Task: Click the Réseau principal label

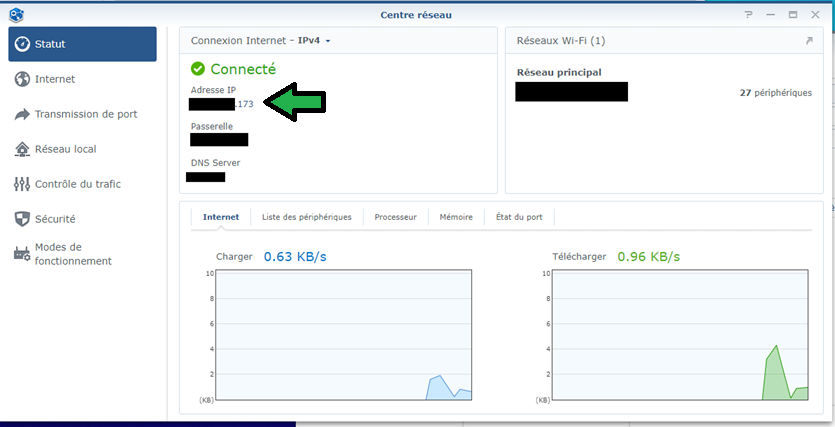Action: [x=559, y=72]
